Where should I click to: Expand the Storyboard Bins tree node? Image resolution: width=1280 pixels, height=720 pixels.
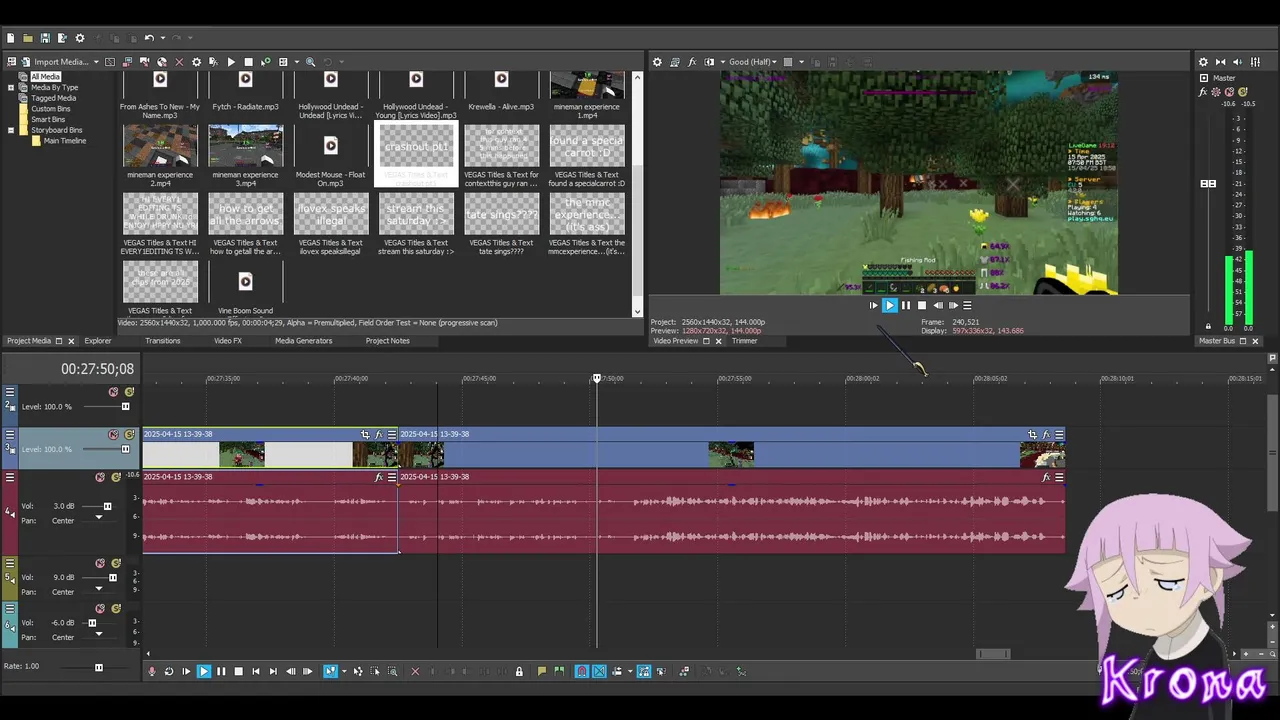(11, 130)
